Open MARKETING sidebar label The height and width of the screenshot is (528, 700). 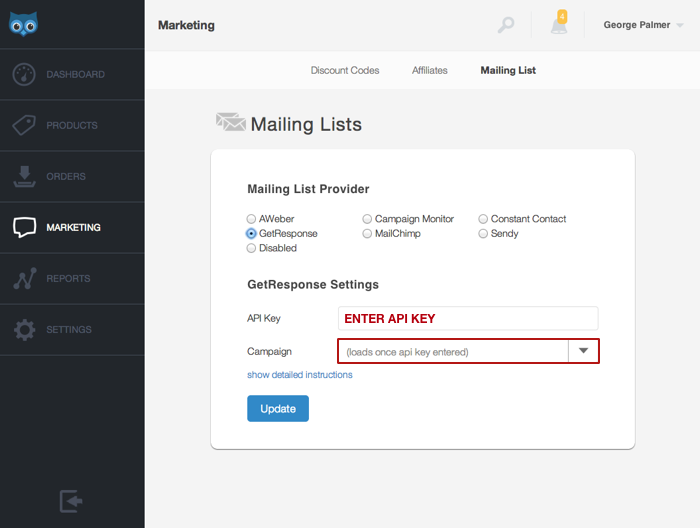click(73, 228)
